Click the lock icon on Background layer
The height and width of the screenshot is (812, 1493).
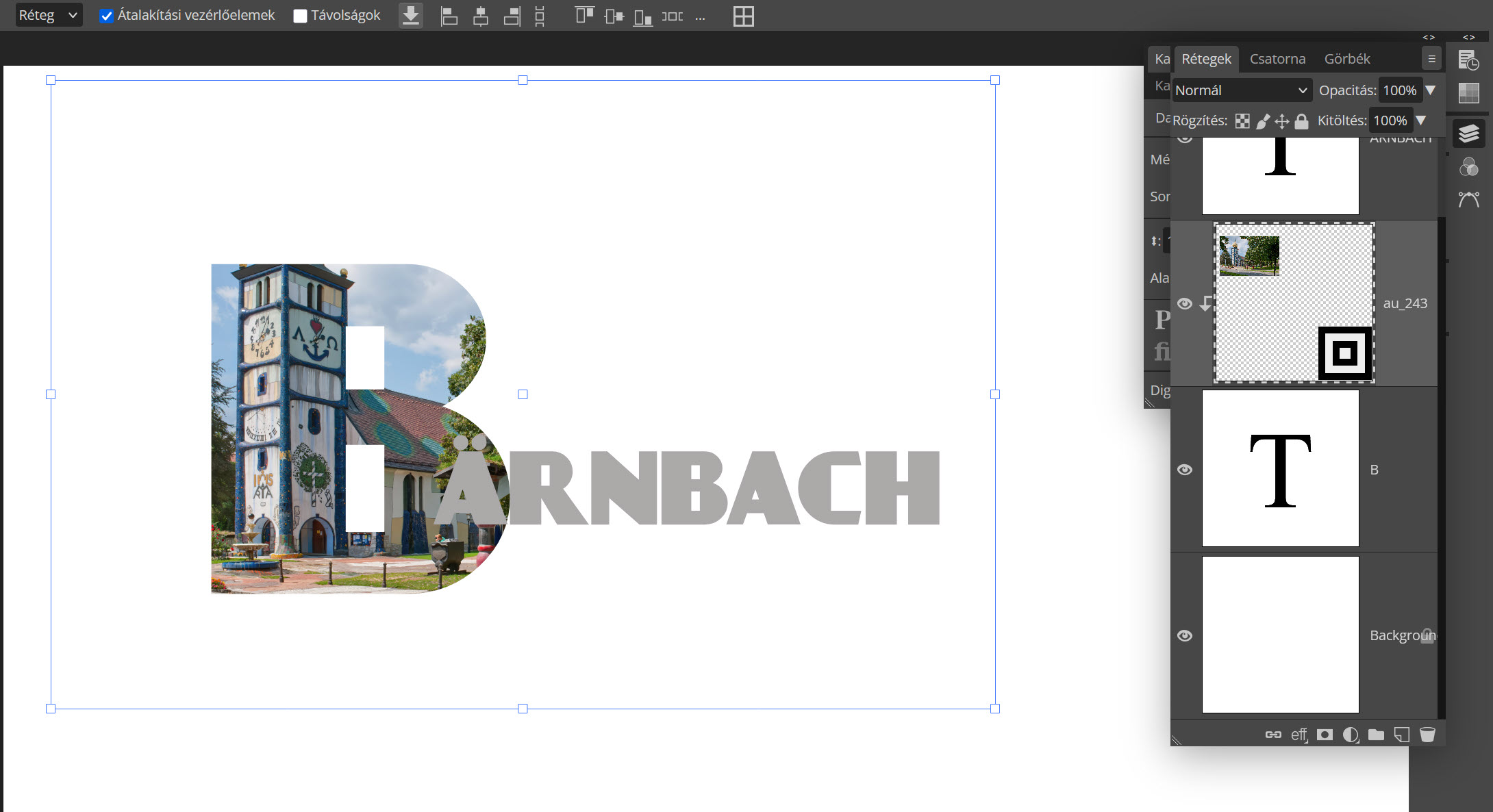[x=1427, y=635]
